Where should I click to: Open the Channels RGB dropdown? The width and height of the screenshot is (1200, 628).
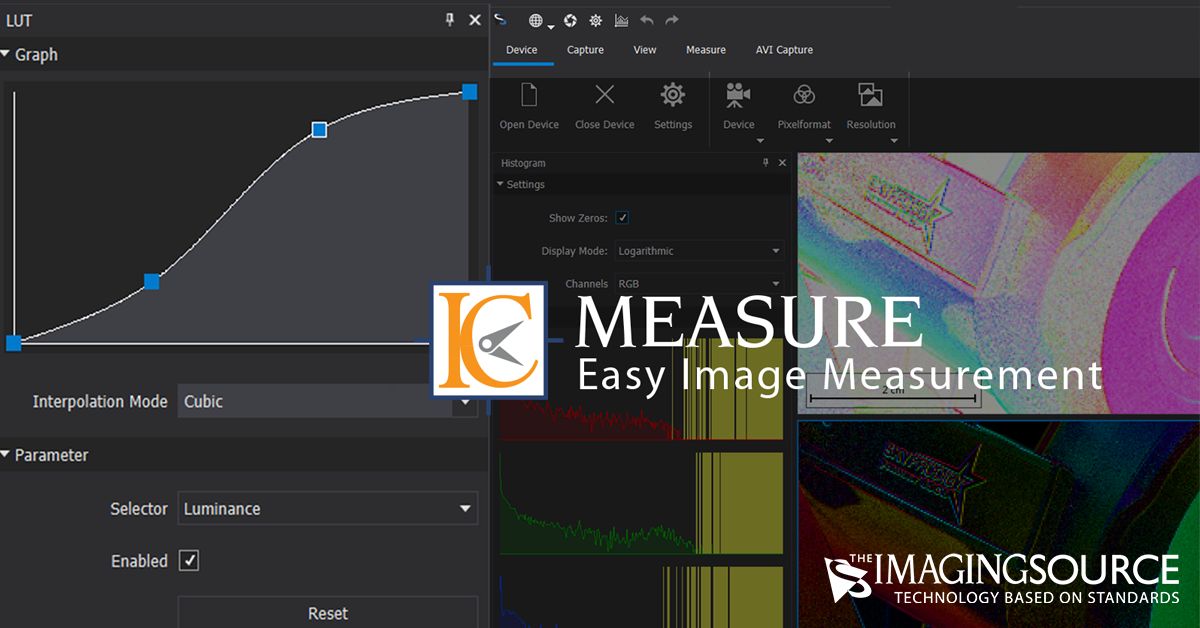pos(699,284)
